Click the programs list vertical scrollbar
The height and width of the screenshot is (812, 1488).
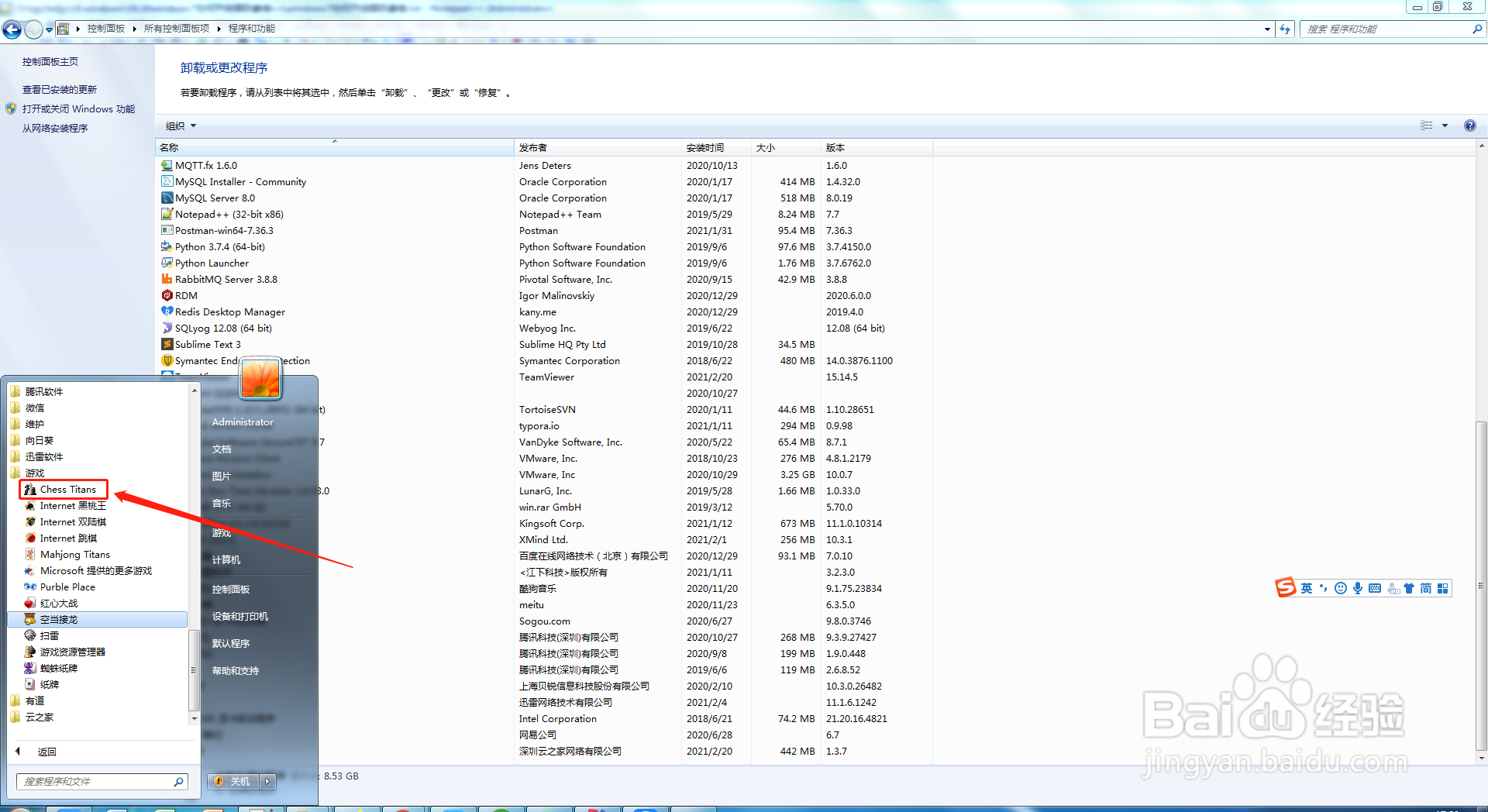coord(1481,587)
